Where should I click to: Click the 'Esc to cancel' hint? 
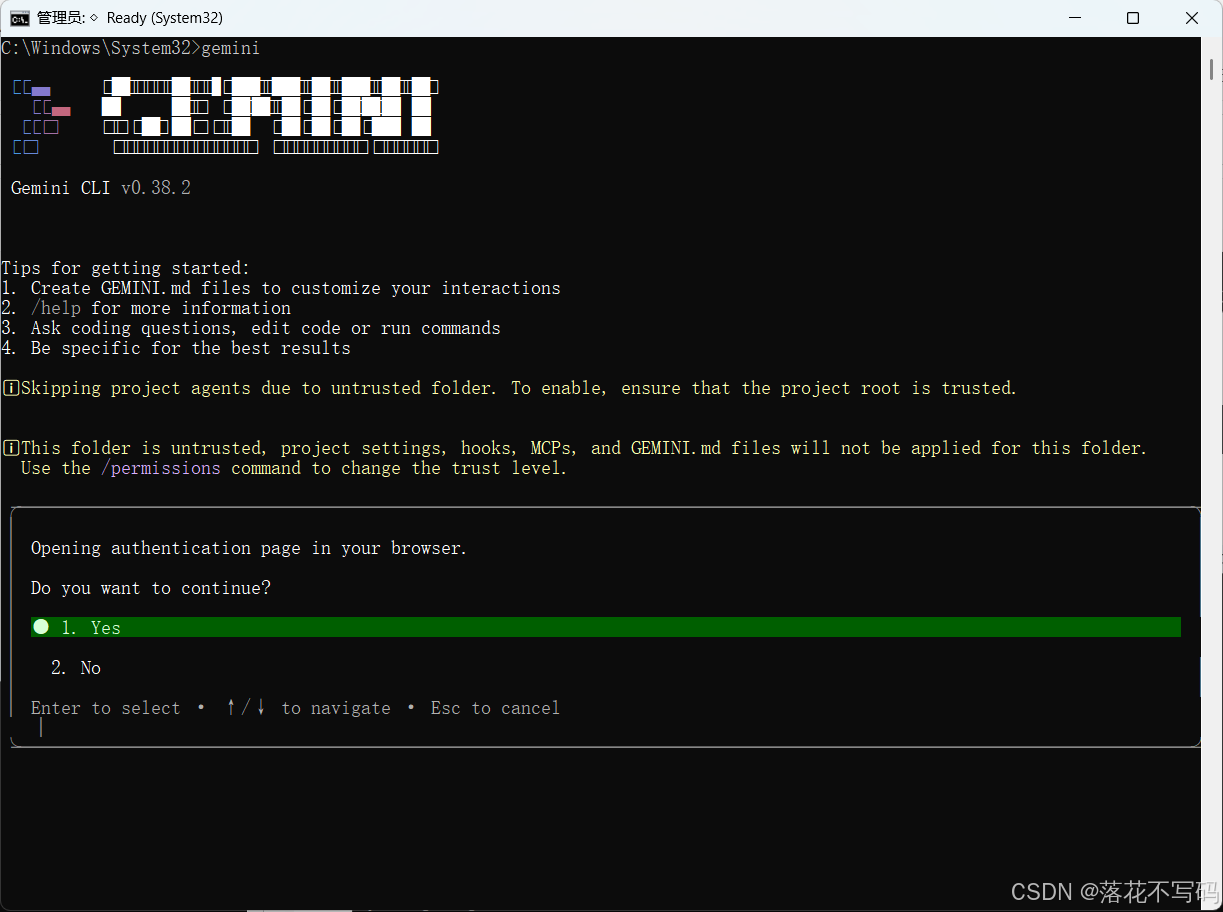click(496, 708)
